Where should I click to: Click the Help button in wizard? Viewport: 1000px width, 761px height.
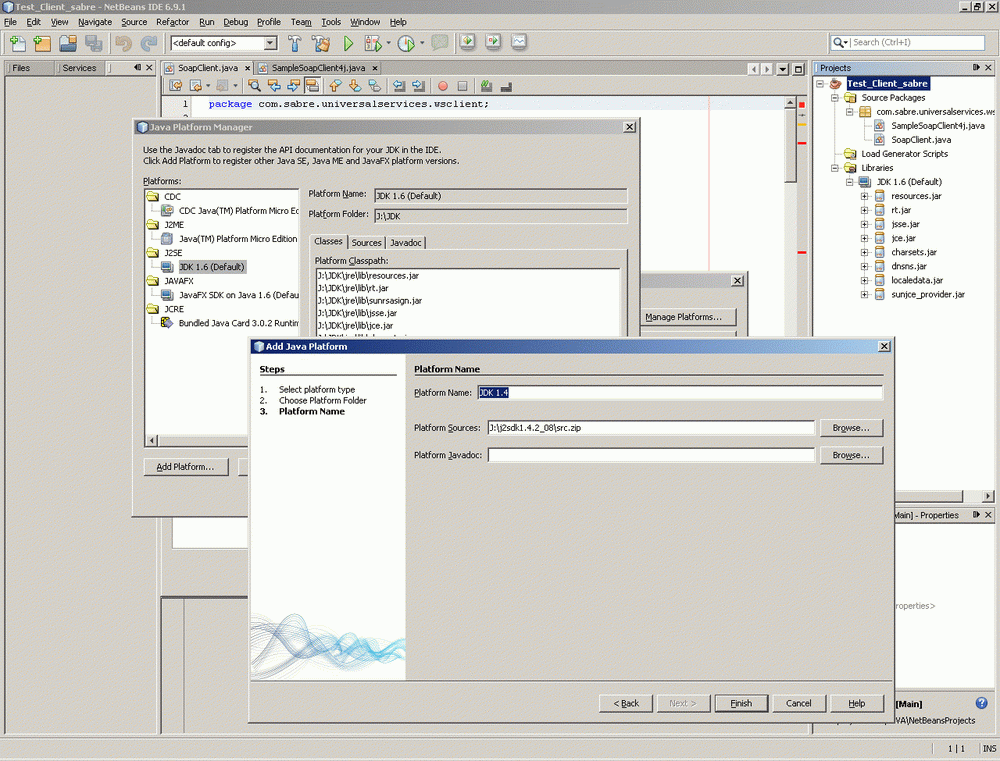(857, 703)
